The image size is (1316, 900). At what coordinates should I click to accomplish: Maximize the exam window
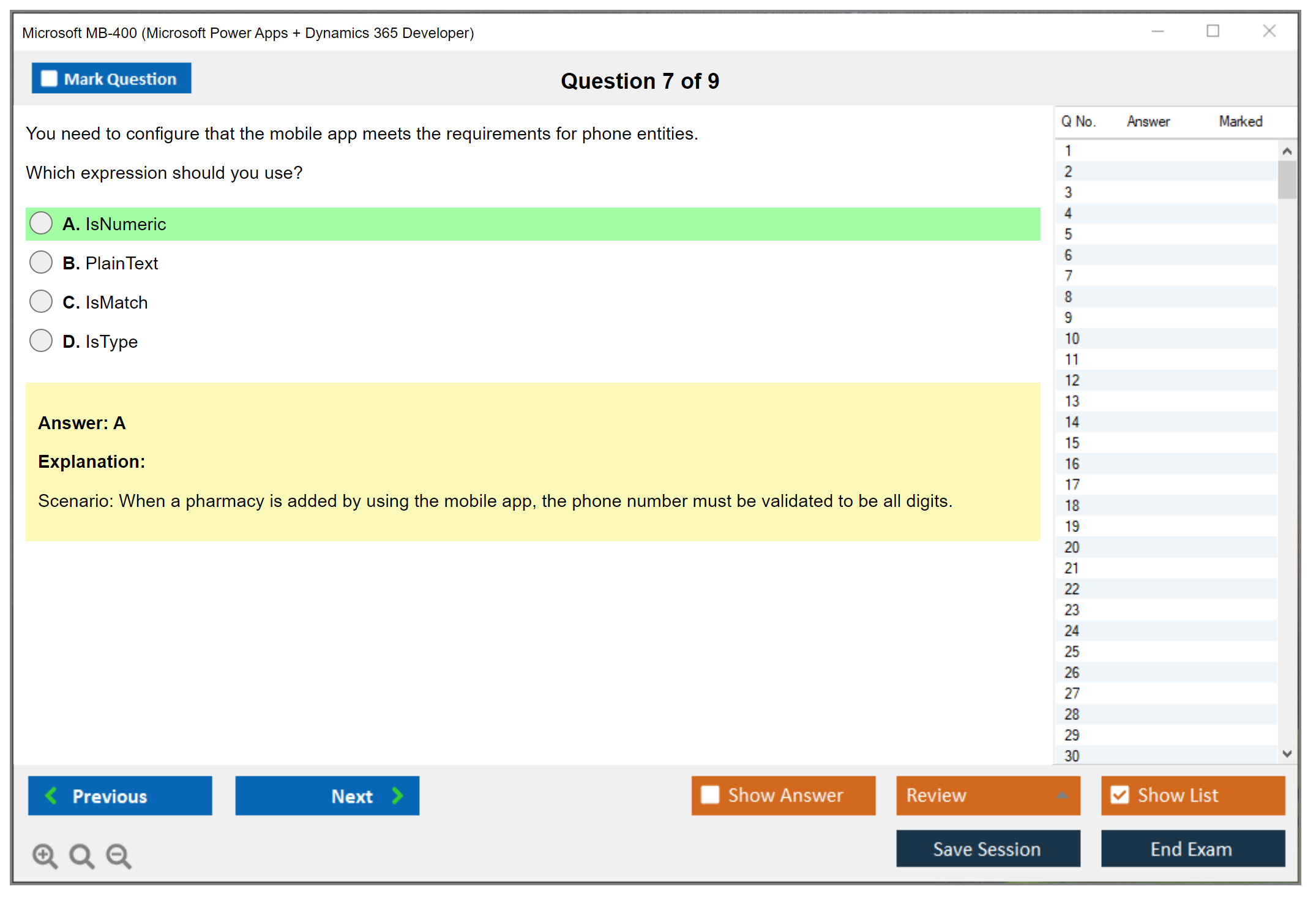1213,31
